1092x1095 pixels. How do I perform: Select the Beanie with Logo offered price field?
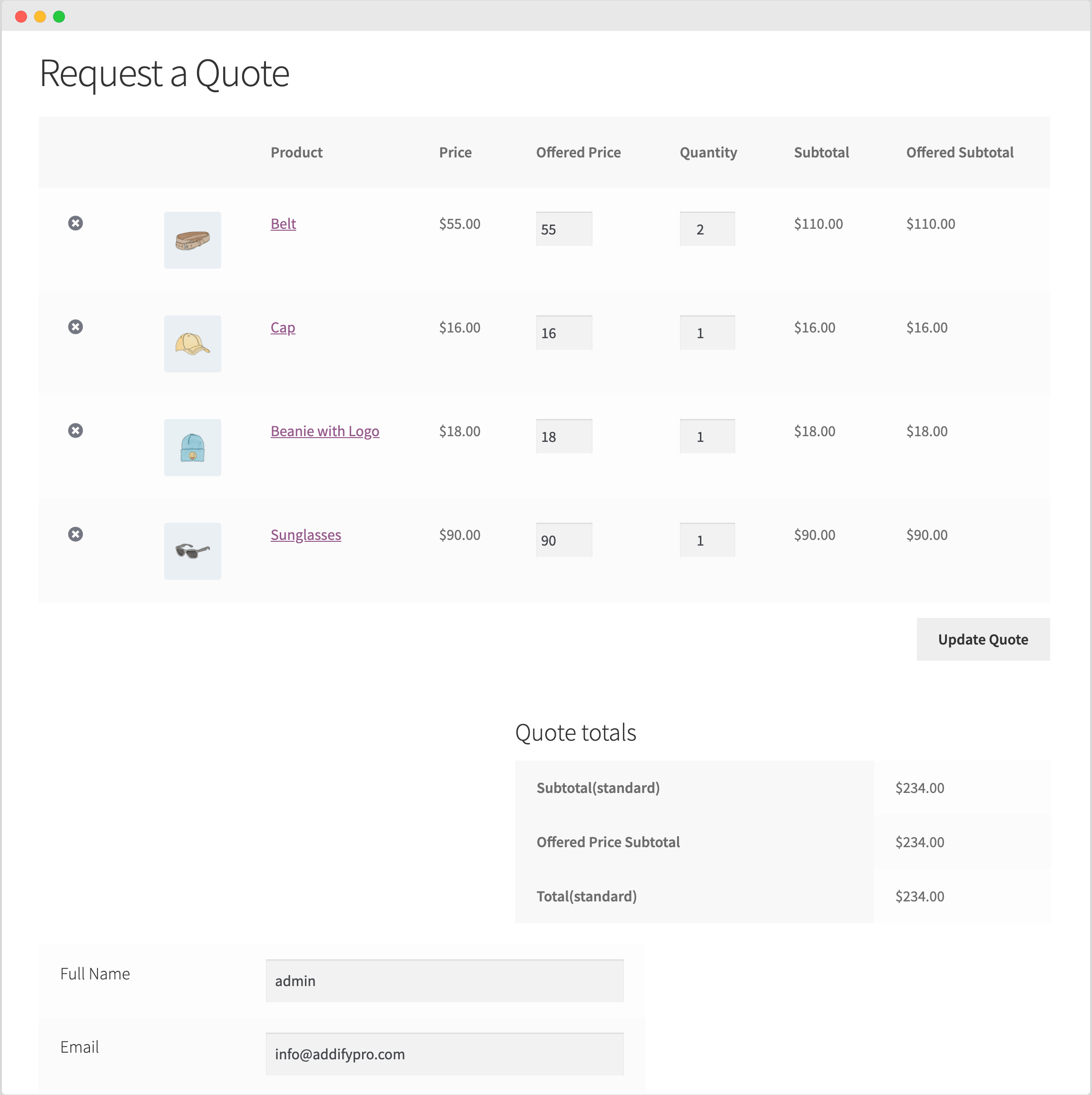click(563, 436)
